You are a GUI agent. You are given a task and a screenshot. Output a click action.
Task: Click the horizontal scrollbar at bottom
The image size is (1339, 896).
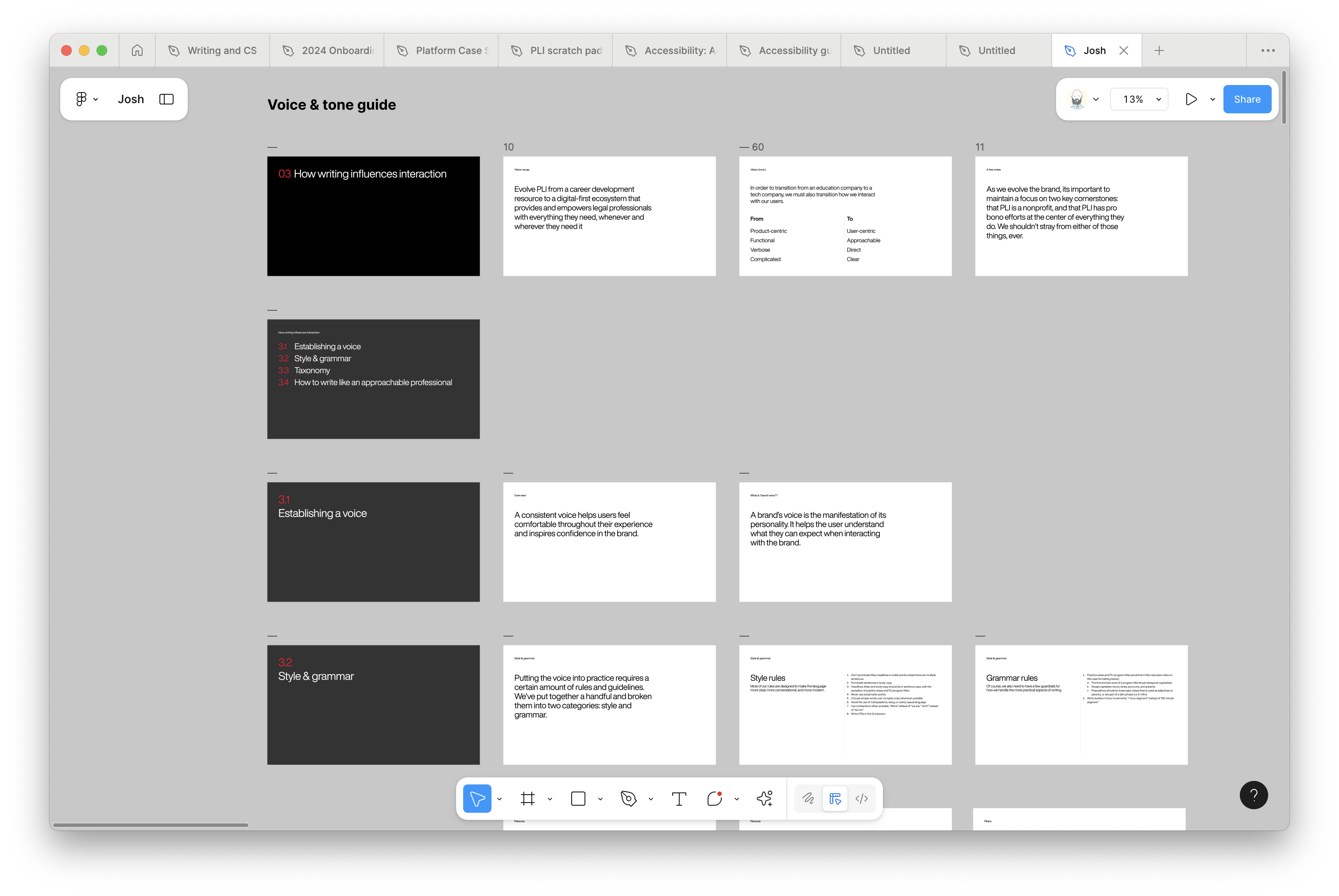(x=151, y=825)
